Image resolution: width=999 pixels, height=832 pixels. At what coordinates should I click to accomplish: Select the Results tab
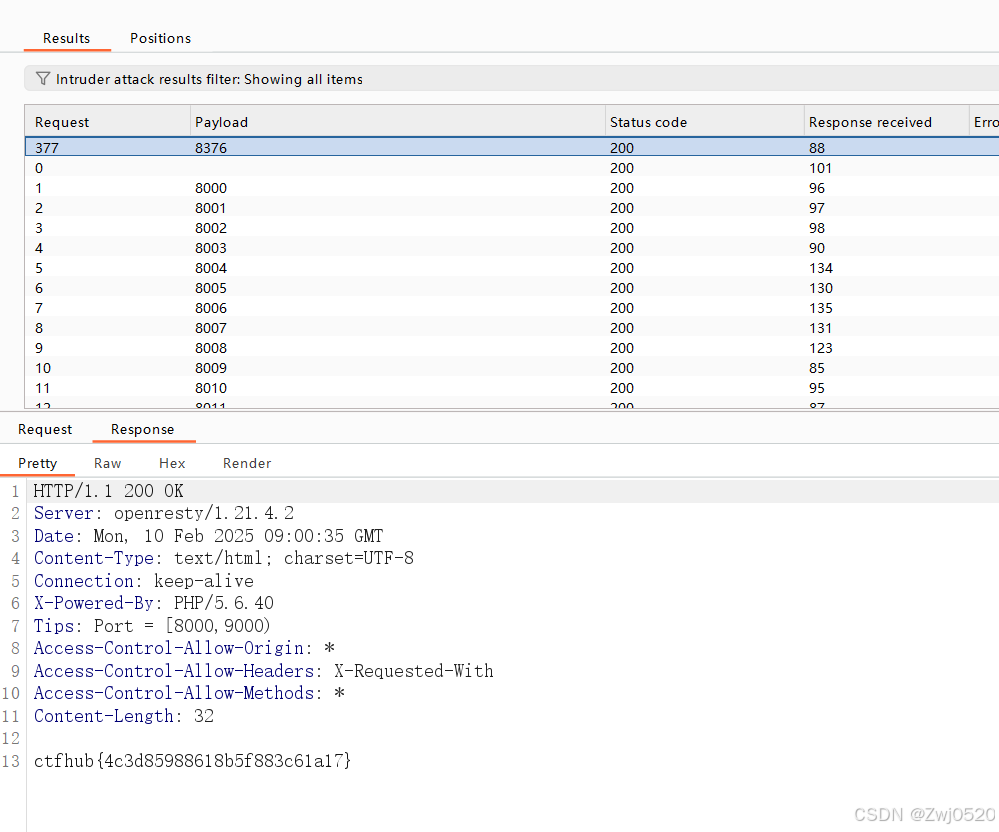pos(66,38)
